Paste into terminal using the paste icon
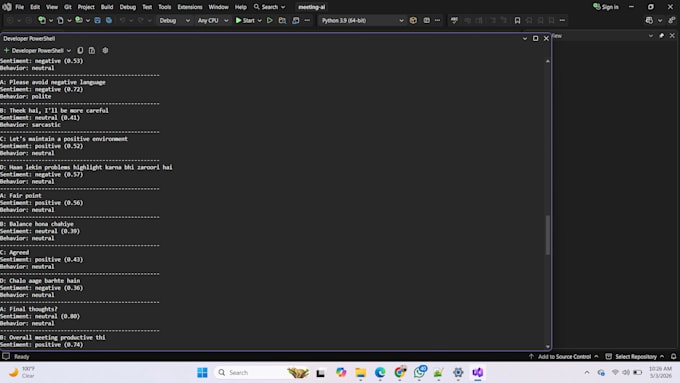Image resolution: width=680 pixels, height=383 pixels. click(92, 50)
